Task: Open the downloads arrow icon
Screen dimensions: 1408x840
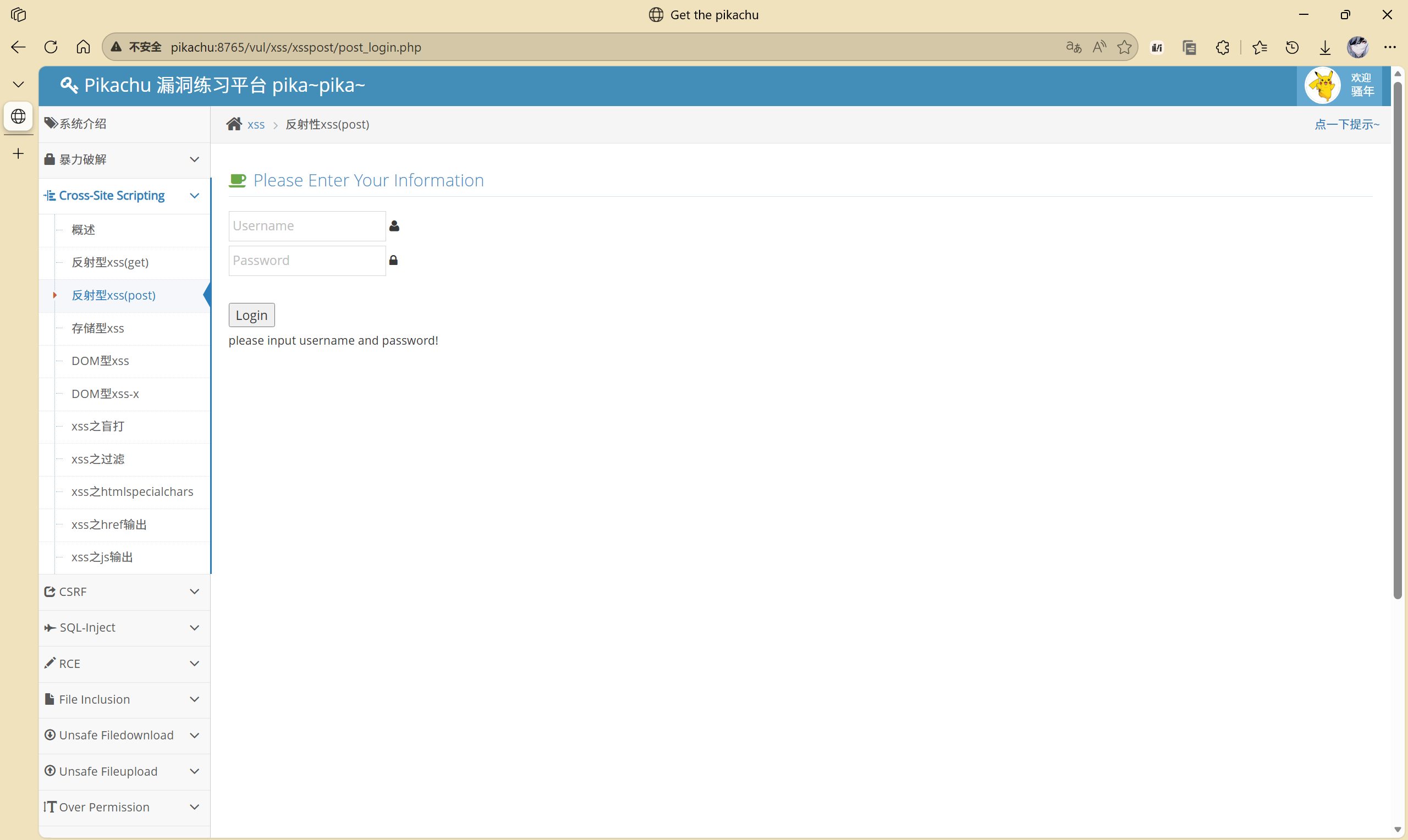Action: 1325,47
